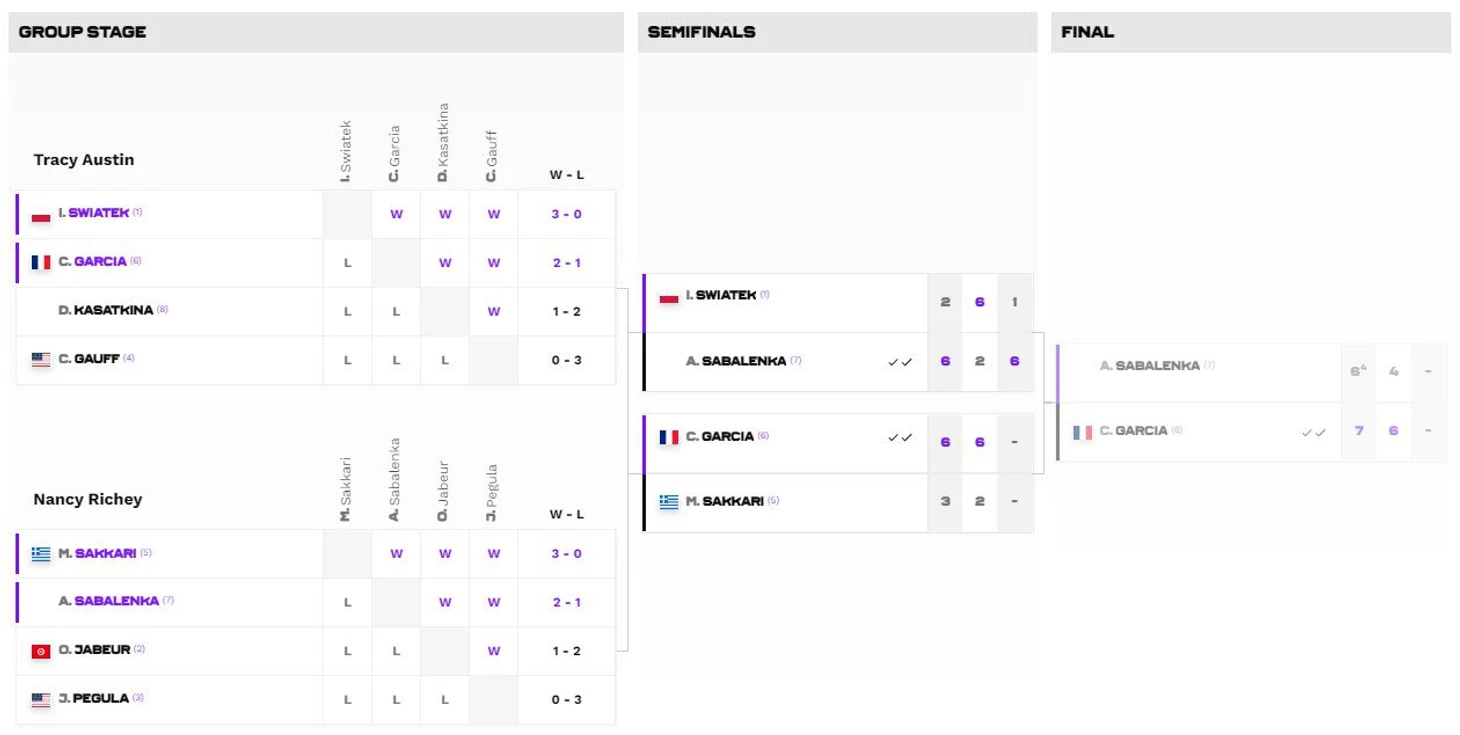Open D. Kasatkina player name in group table
This screenshot has width=1460, height=735.
click(106, 310)
